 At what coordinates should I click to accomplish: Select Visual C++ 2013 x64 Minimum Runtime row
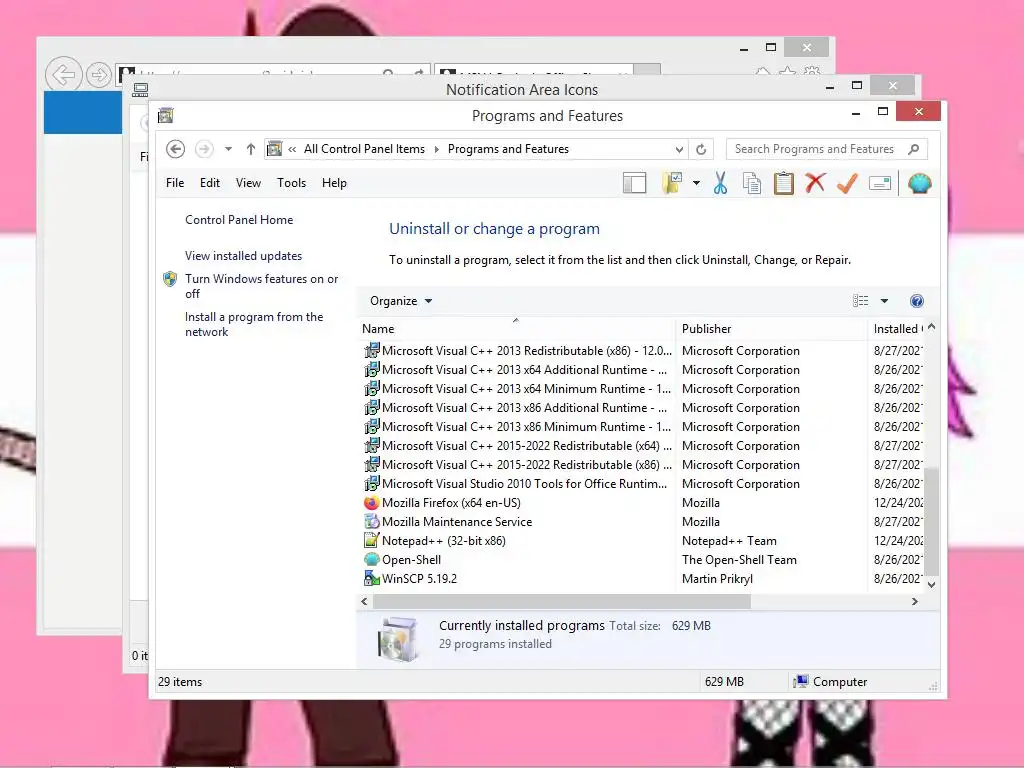pos(643,389)
